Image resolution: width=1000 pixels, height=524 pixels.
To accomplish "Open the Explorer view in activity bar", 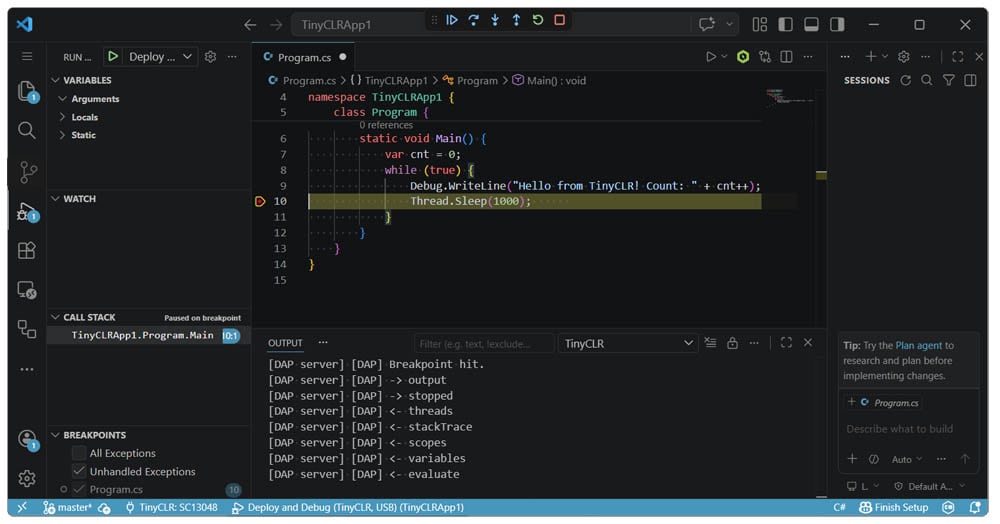I will (27, 92).
